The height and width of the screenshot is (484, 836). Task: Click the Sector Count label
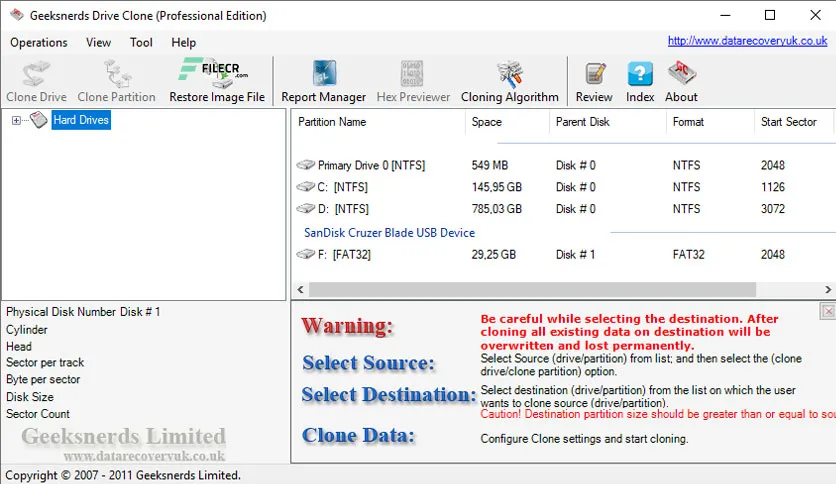click(38, 414)
